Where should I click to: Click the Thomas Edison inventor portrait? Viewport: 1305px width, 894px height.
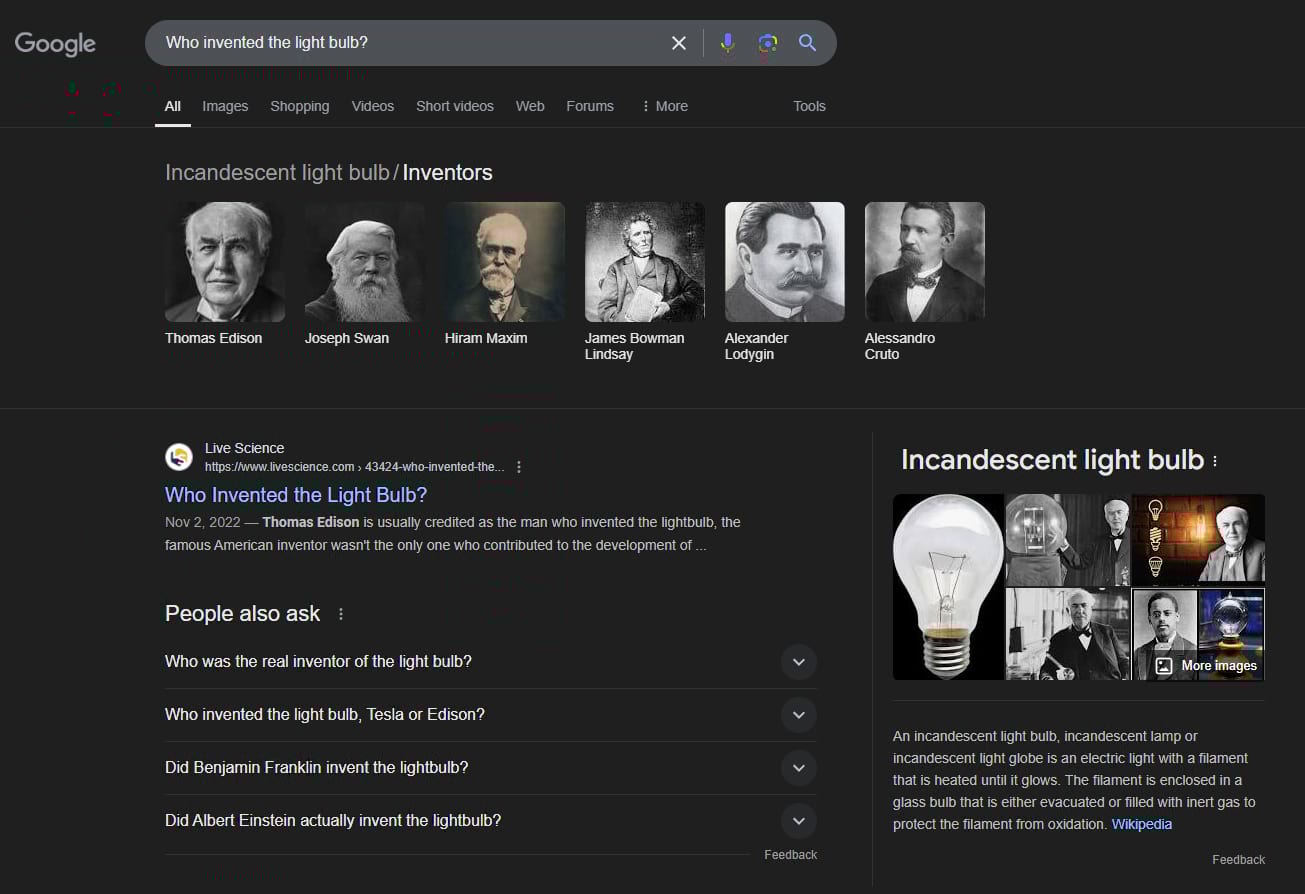tap(224, 262)
